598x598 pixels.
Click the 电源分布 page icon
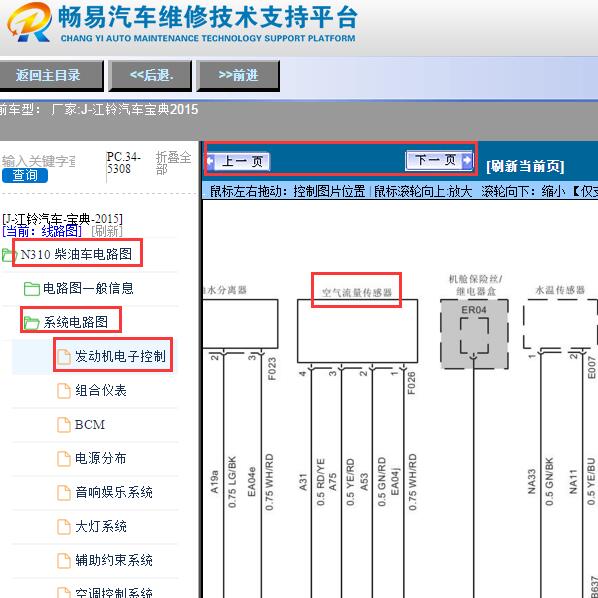(x=64, y=459)
